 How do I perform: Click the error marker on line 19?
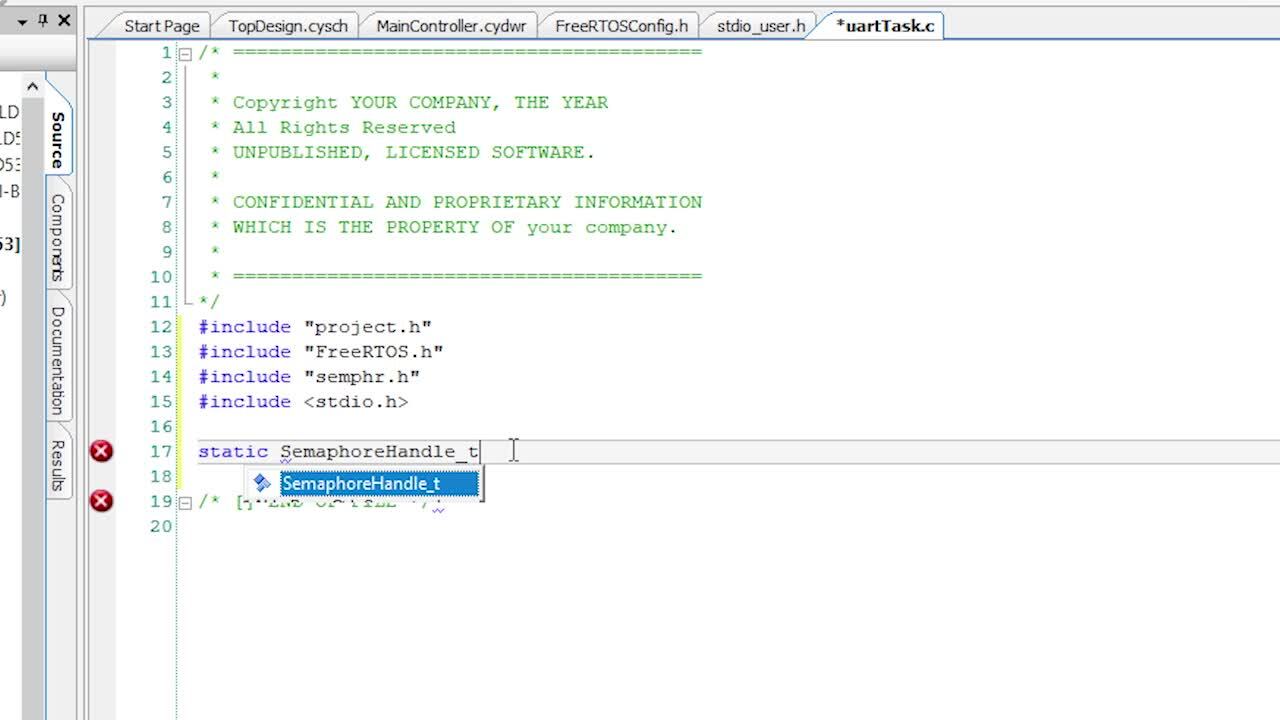pyautogui.click(x=101, y=500)
